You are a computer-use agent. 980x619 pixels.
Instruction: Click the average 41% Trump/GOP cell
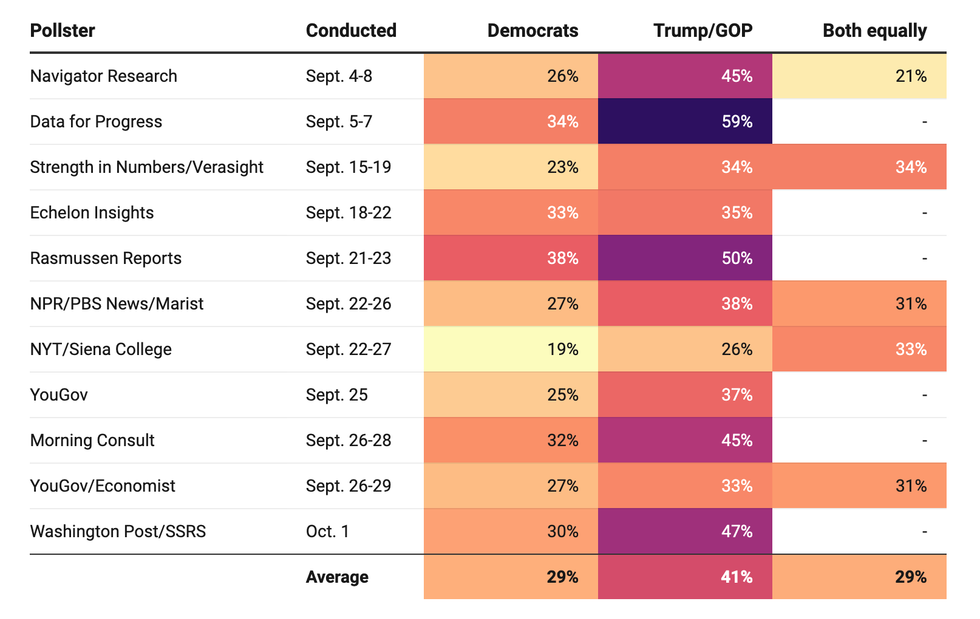pyautogui.click(x=685, y=577)
